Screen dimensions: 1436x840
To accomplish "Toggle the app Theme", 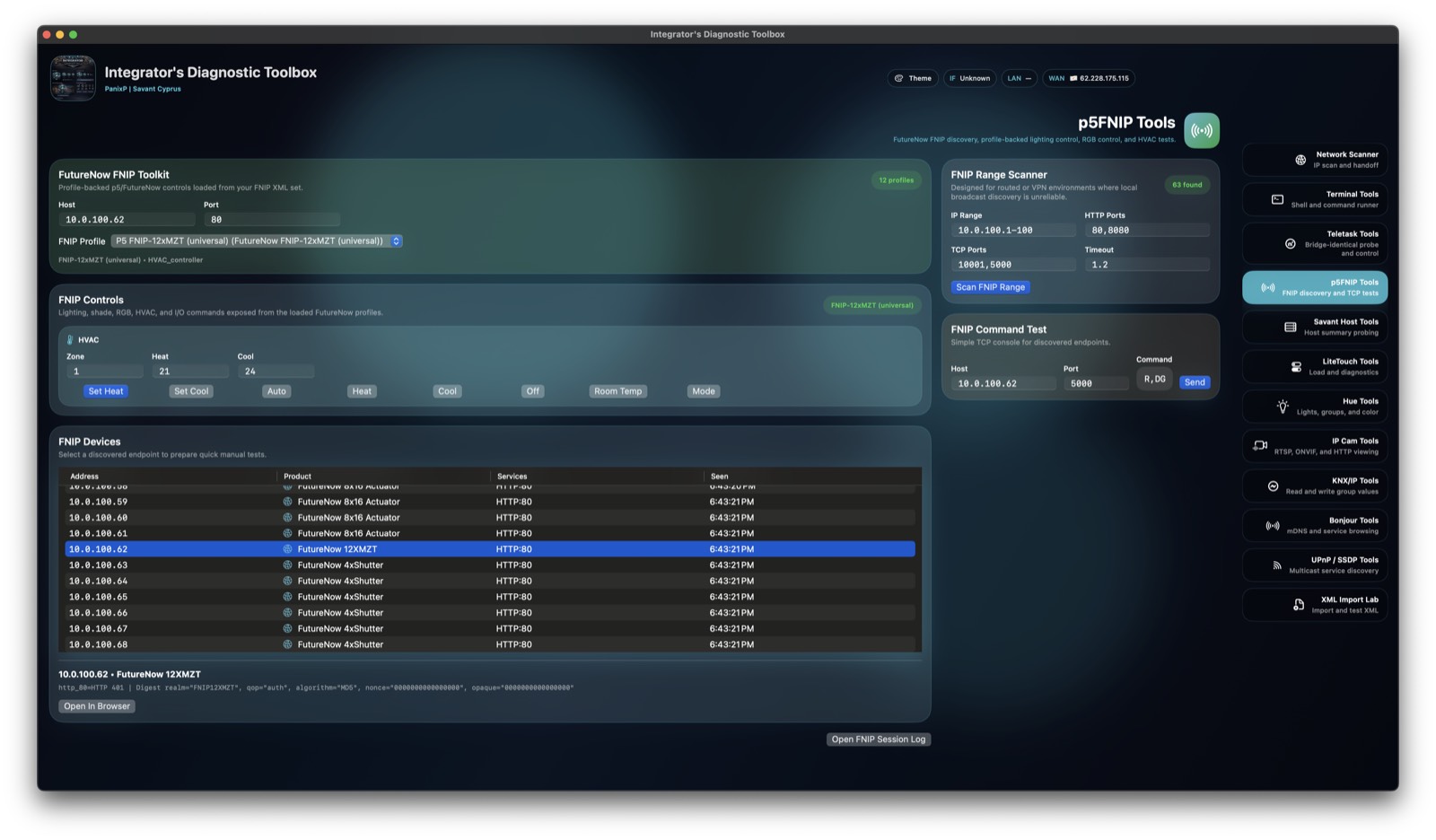I will pos(913,78).
